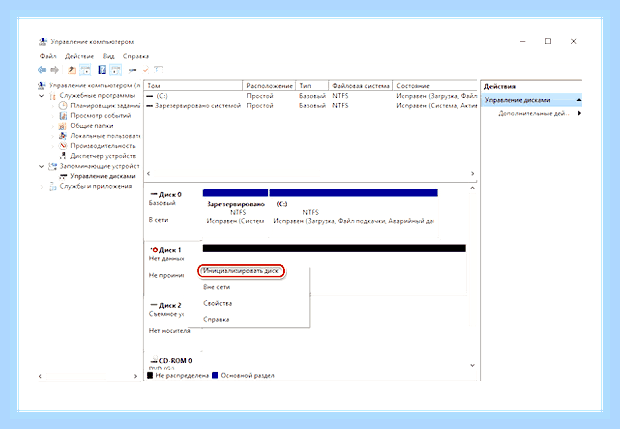620x429 pixels.
Task: Click the Диск 0 disk icon
Action: coord(154,194)
